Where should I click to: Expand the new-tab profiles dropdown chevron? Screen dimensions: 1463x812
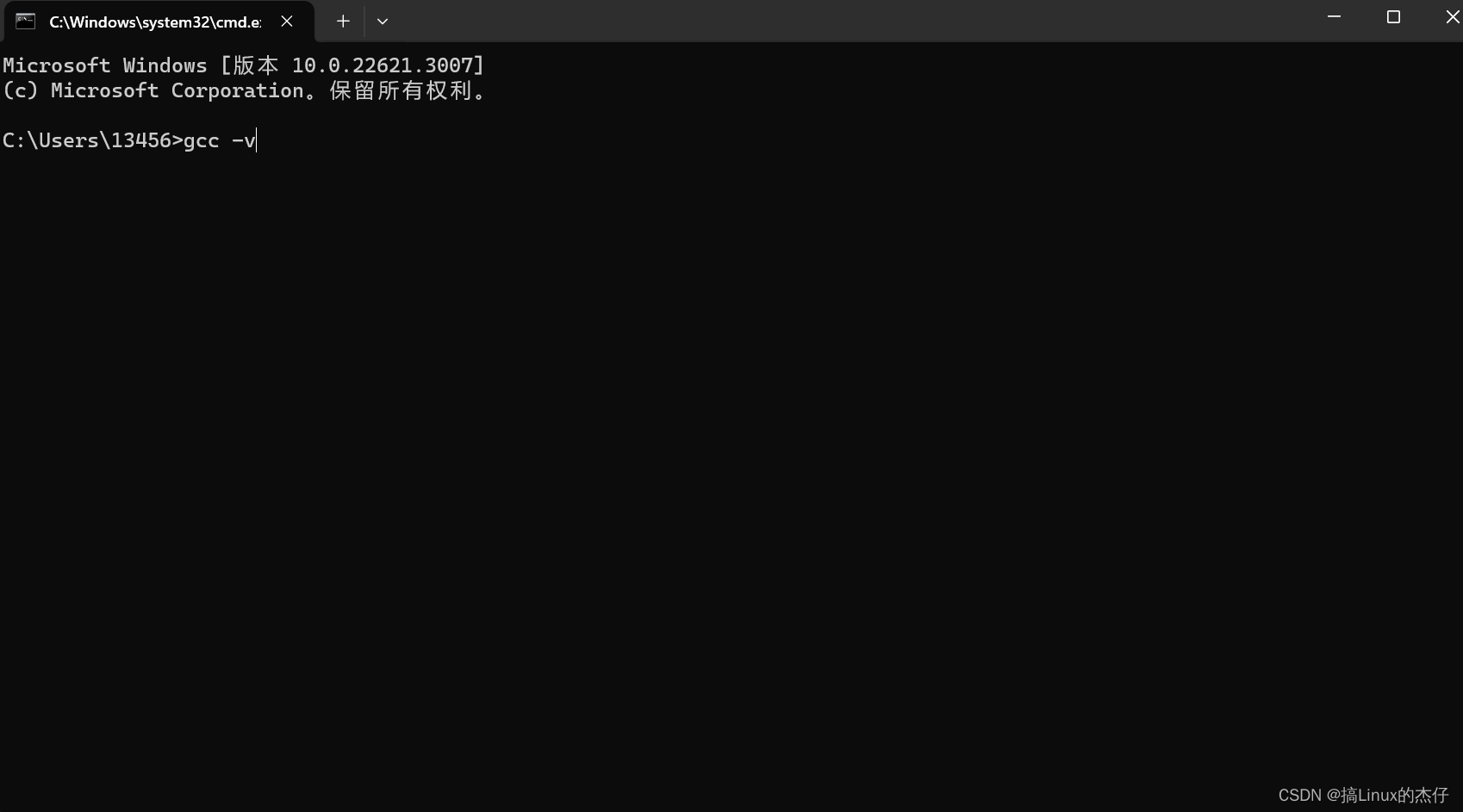[x=383, y=22]
